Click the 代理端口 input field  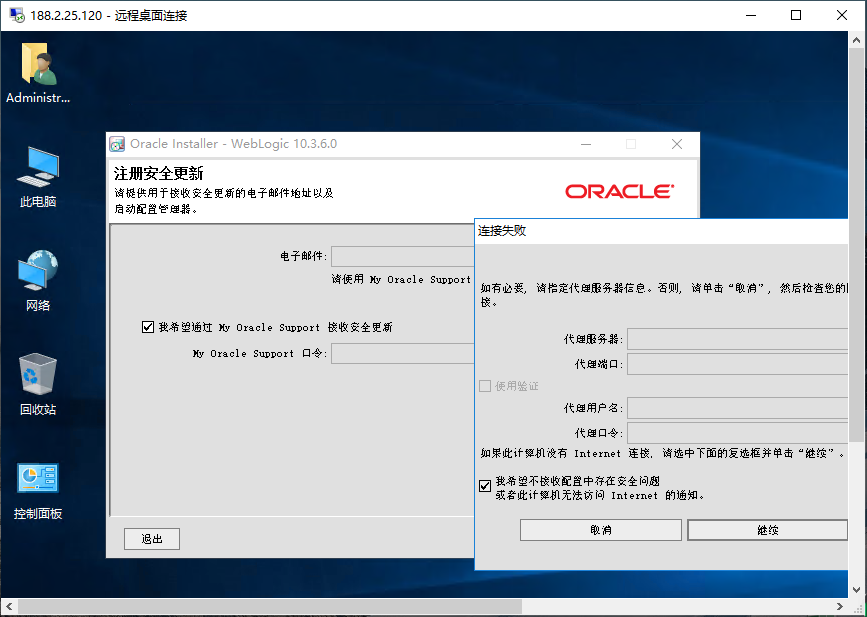point(738,364)
